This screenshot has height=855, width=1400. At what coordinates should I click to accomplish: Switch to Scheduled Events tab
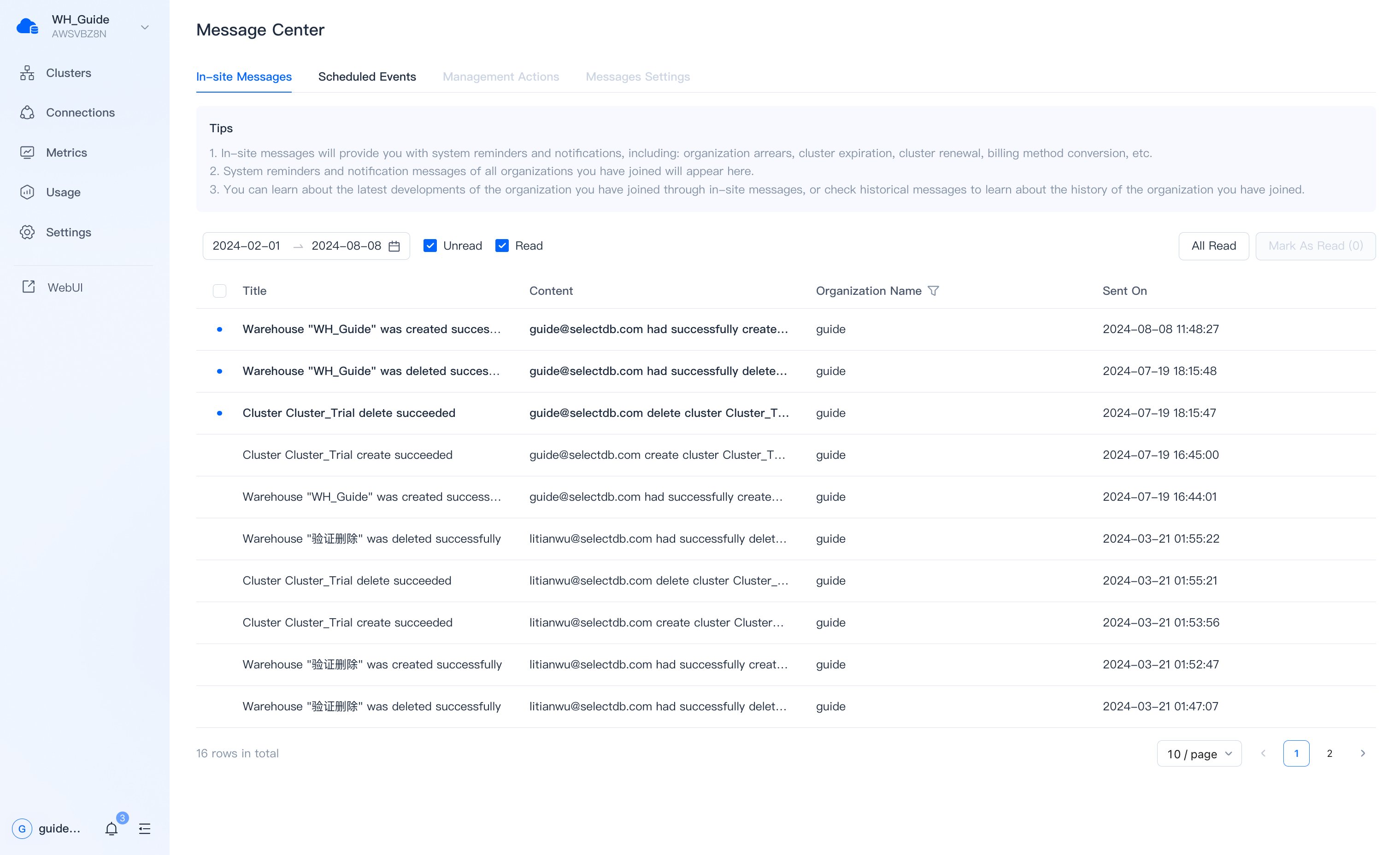pyautogui.click(x=367, y=76)
